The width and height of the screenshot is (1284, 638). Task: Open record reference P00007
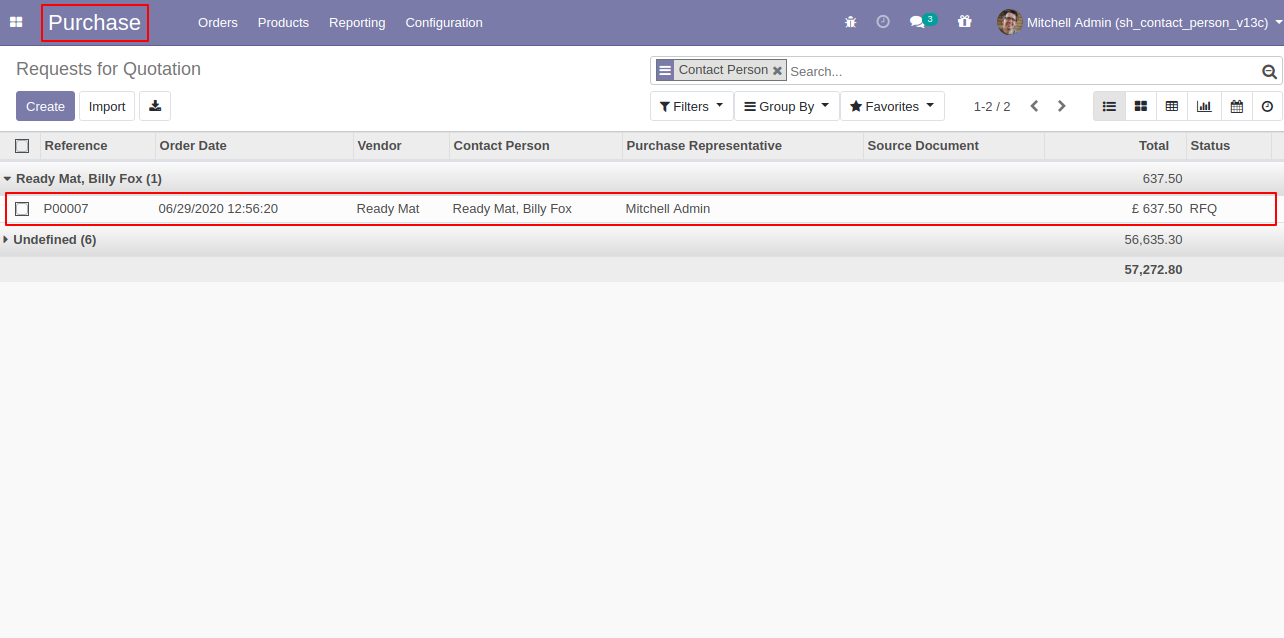(x=66, y=209)
